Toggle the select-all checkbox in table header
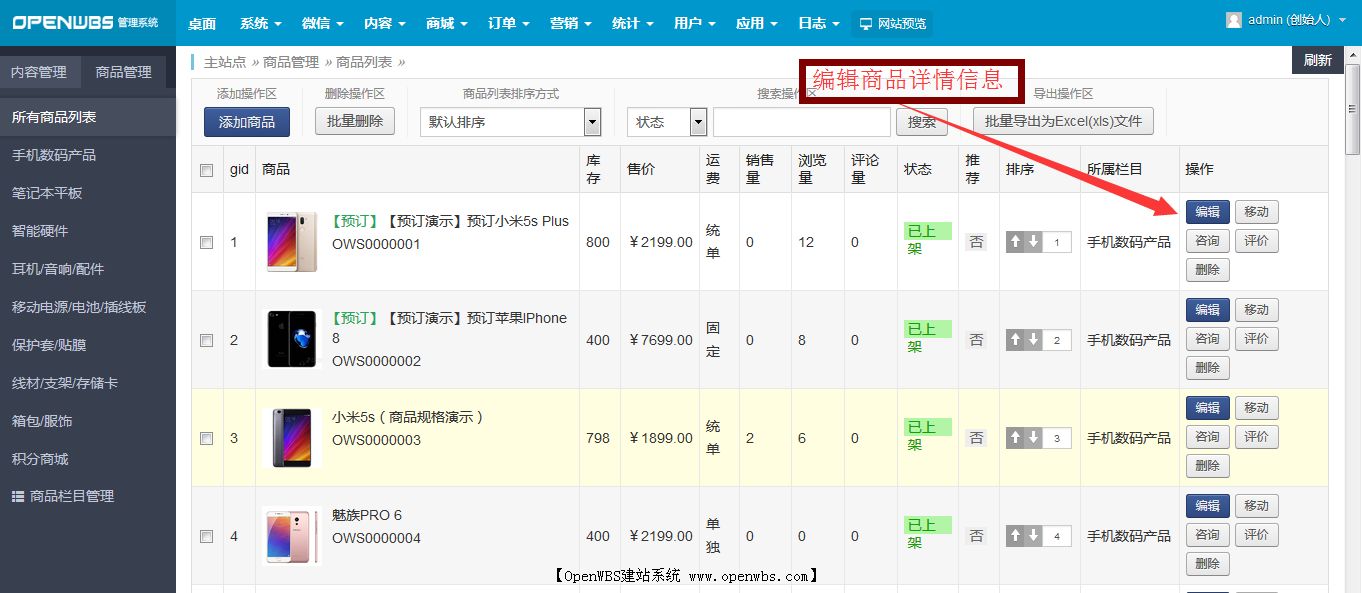1362x593 pixels. tap(206, 169)
